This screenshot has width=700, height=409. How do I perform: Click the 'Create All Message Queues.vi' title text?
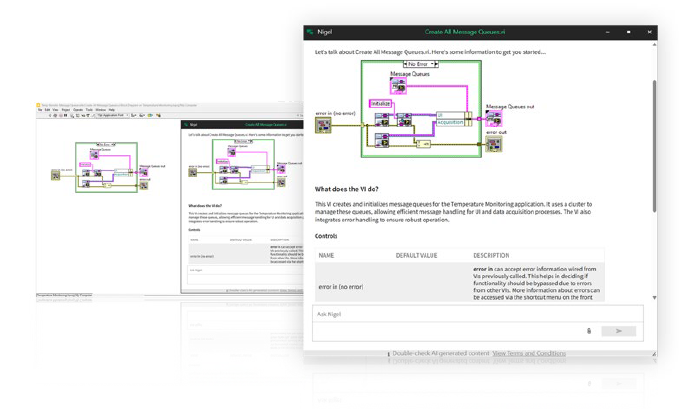click(x=465, y=32)
